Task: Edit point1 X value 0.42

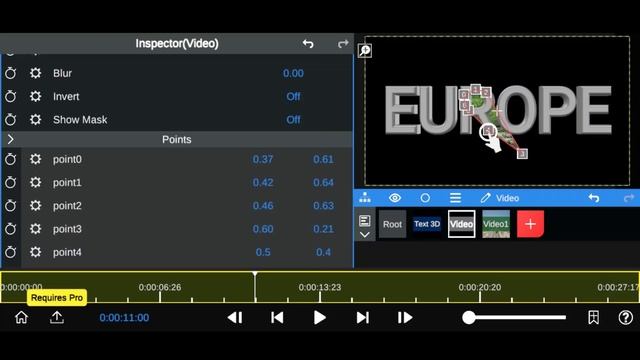Action: 263,182
